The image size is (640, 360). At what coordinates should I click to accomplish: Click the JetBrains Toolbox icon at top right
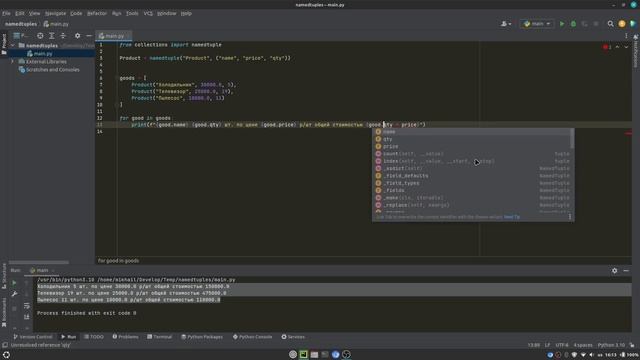pyautogui.click(x=633, y=24)
